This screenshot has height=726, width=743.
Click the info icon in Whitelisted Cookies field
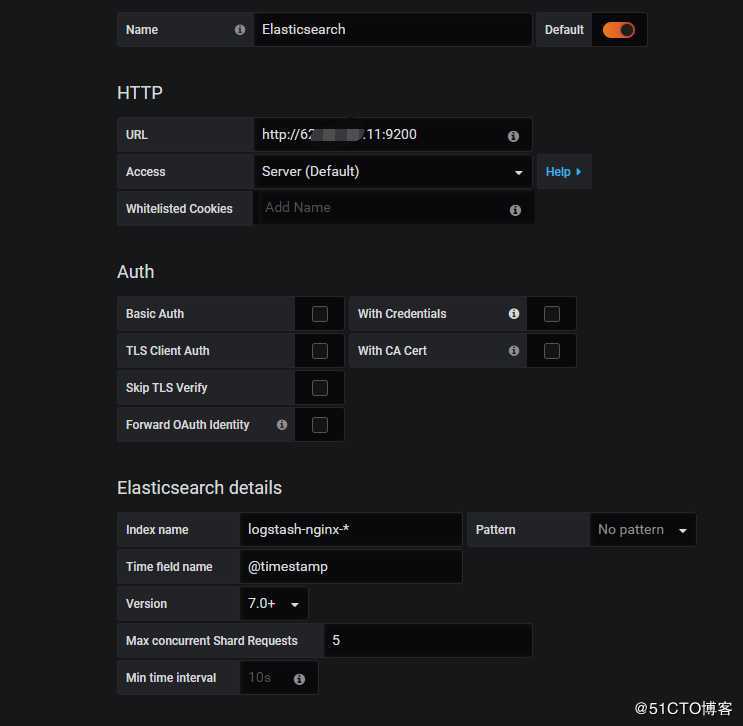(x=515, y=210)
